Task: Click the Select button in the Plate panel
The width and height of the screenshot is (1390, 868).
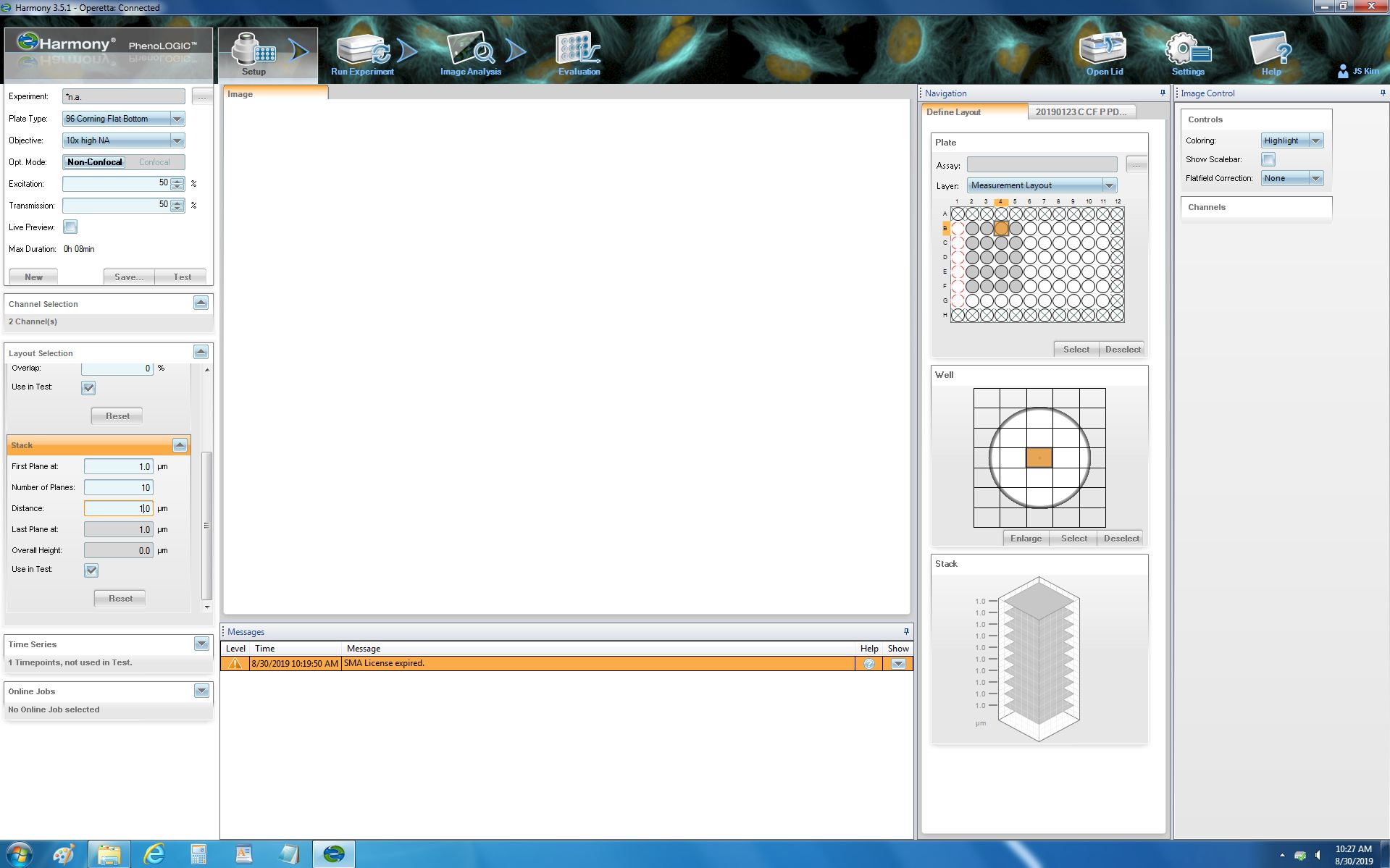Action: 1076,349
